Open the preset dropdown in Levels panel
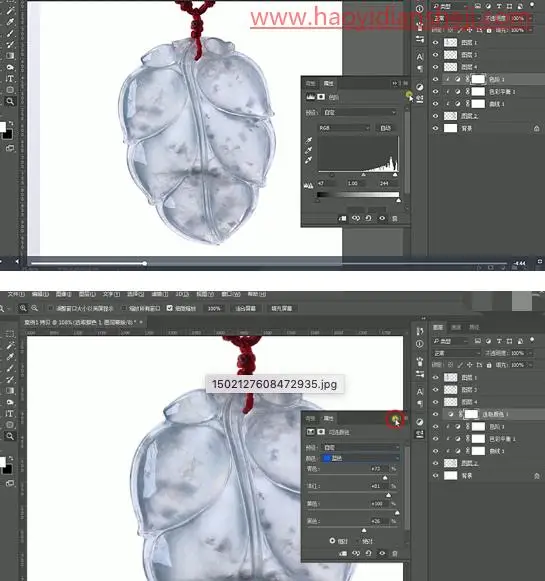This screenshot has width=545, height=581. [359, 112]
